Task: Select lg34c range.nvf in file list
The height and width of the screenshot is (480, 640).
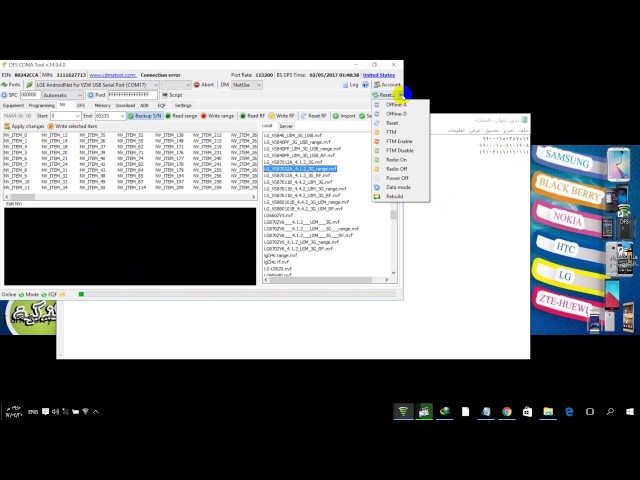Action: click(x=280, y=255)
